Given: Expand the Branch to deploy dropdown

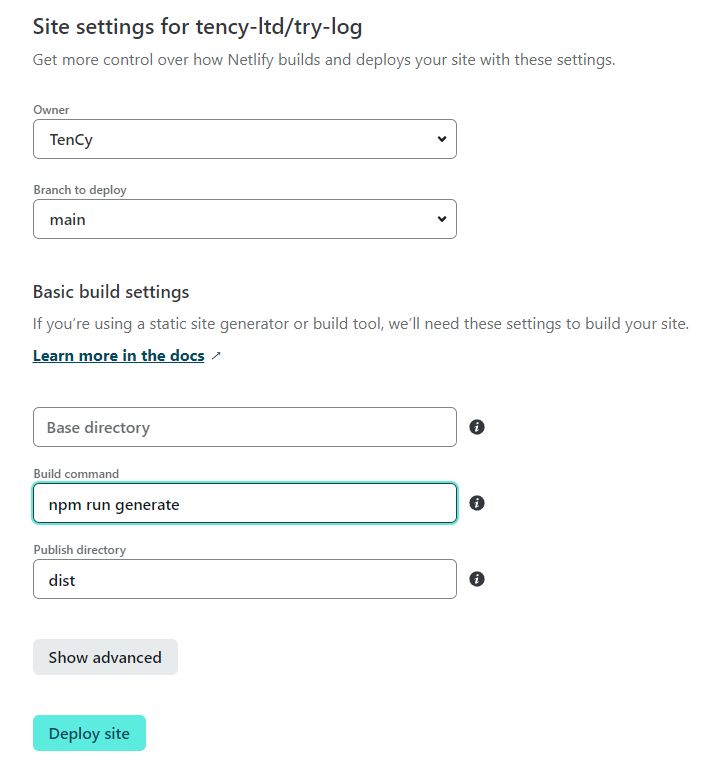Looking at the screenshot, I should click(x=244, y=220).
